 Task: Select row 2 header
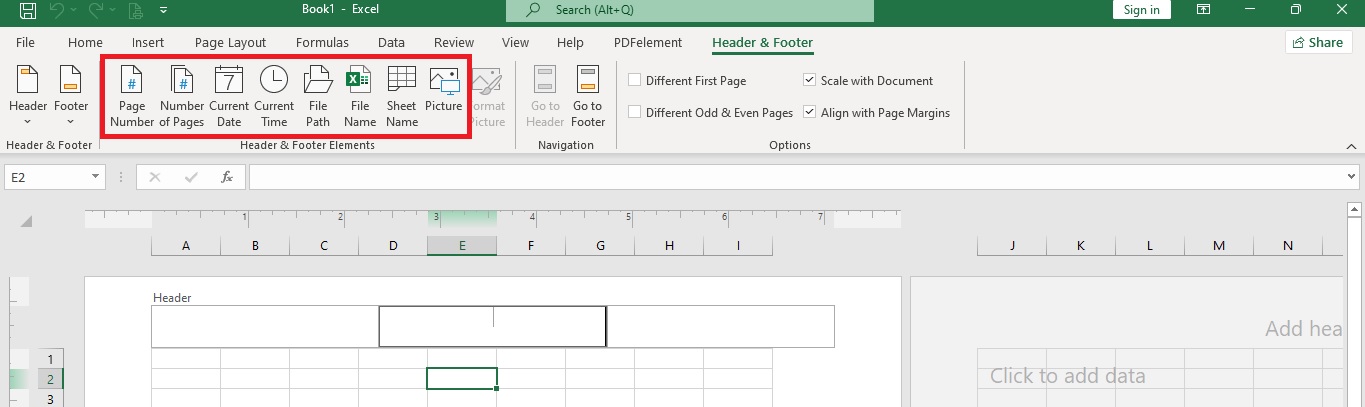point(49,379)
